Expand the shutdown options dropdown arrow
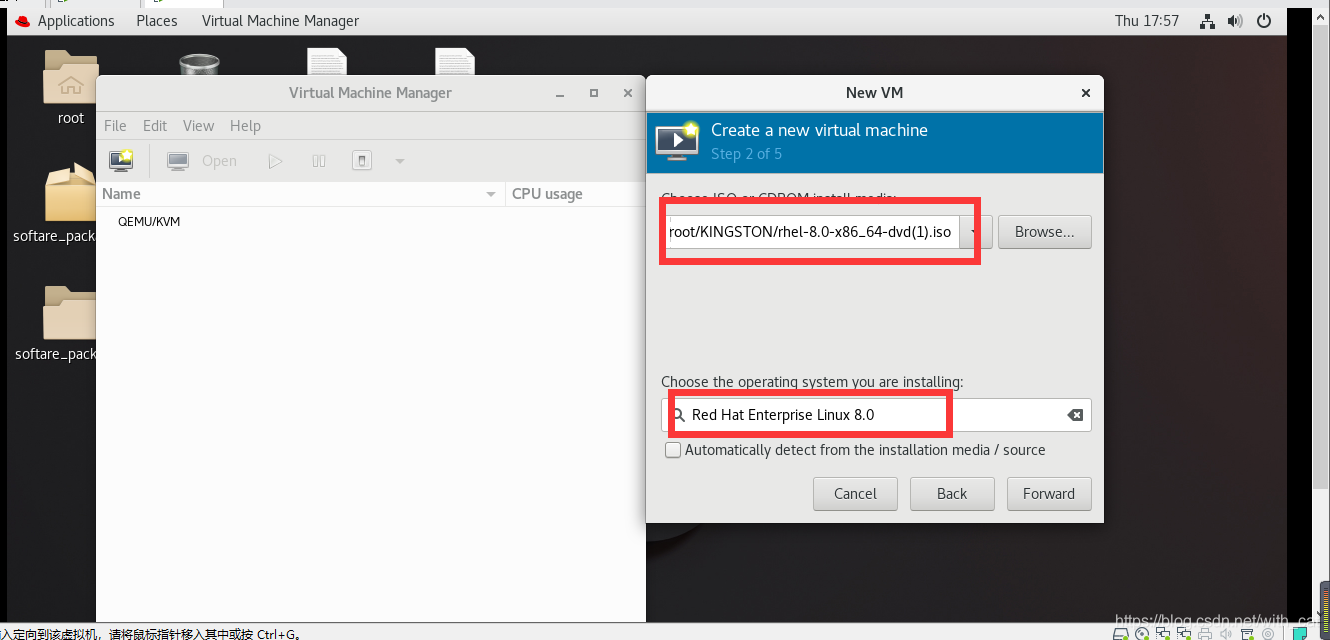The height and width of the screenshot is (640, 1330). click(x=399, y=161)
